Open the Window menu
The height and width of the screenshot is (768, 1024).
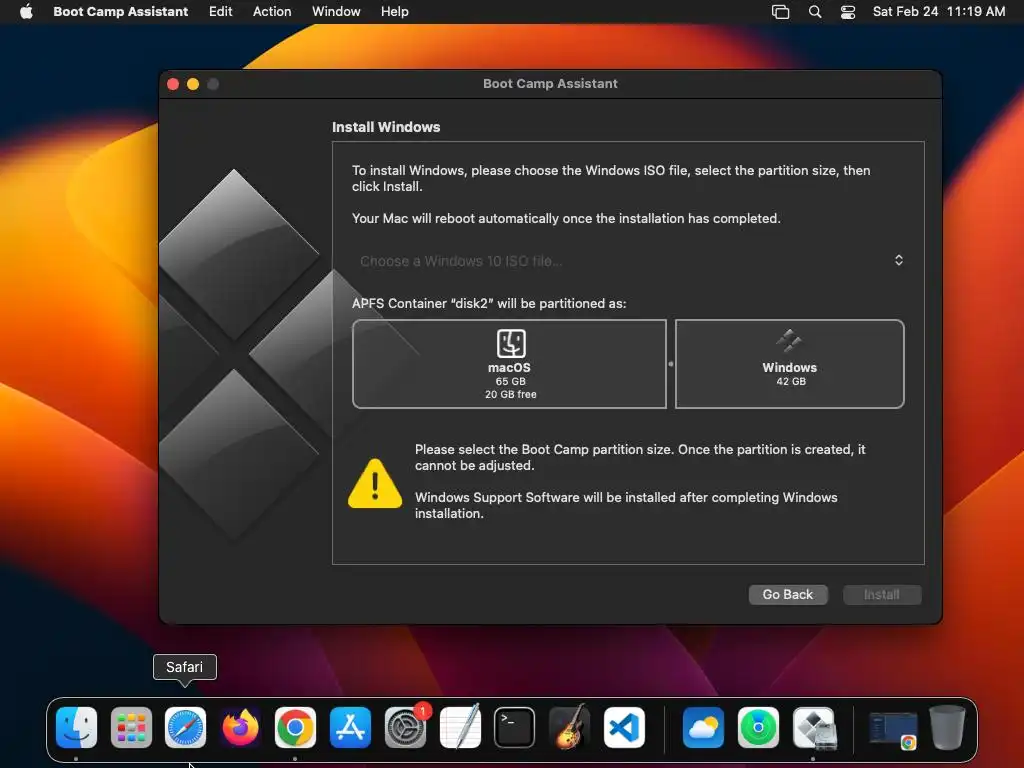pyautogui.click(x=336, y=11)
